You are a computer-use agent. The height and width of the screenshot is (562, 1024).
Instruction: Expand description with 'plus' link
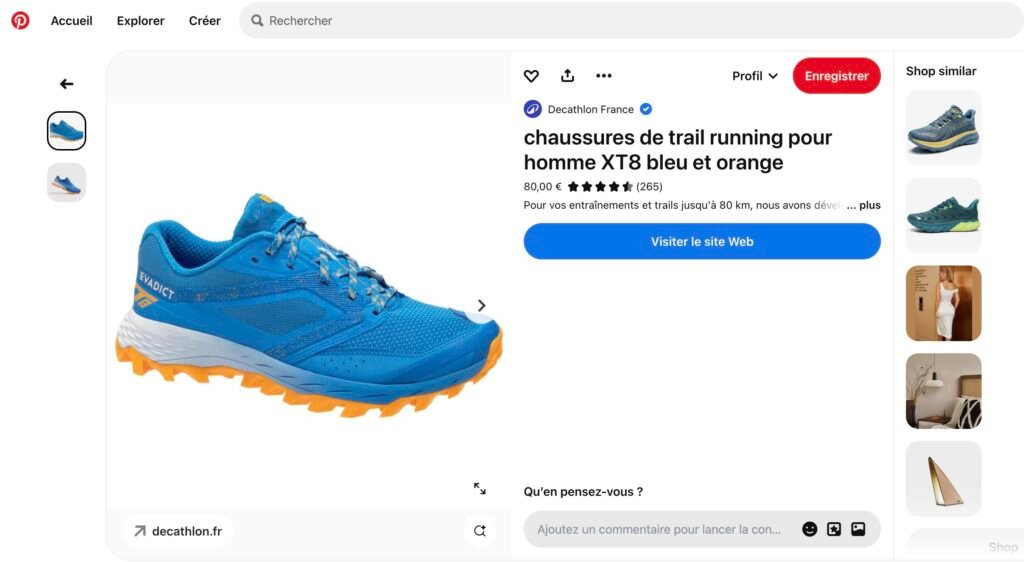[869, 205]
